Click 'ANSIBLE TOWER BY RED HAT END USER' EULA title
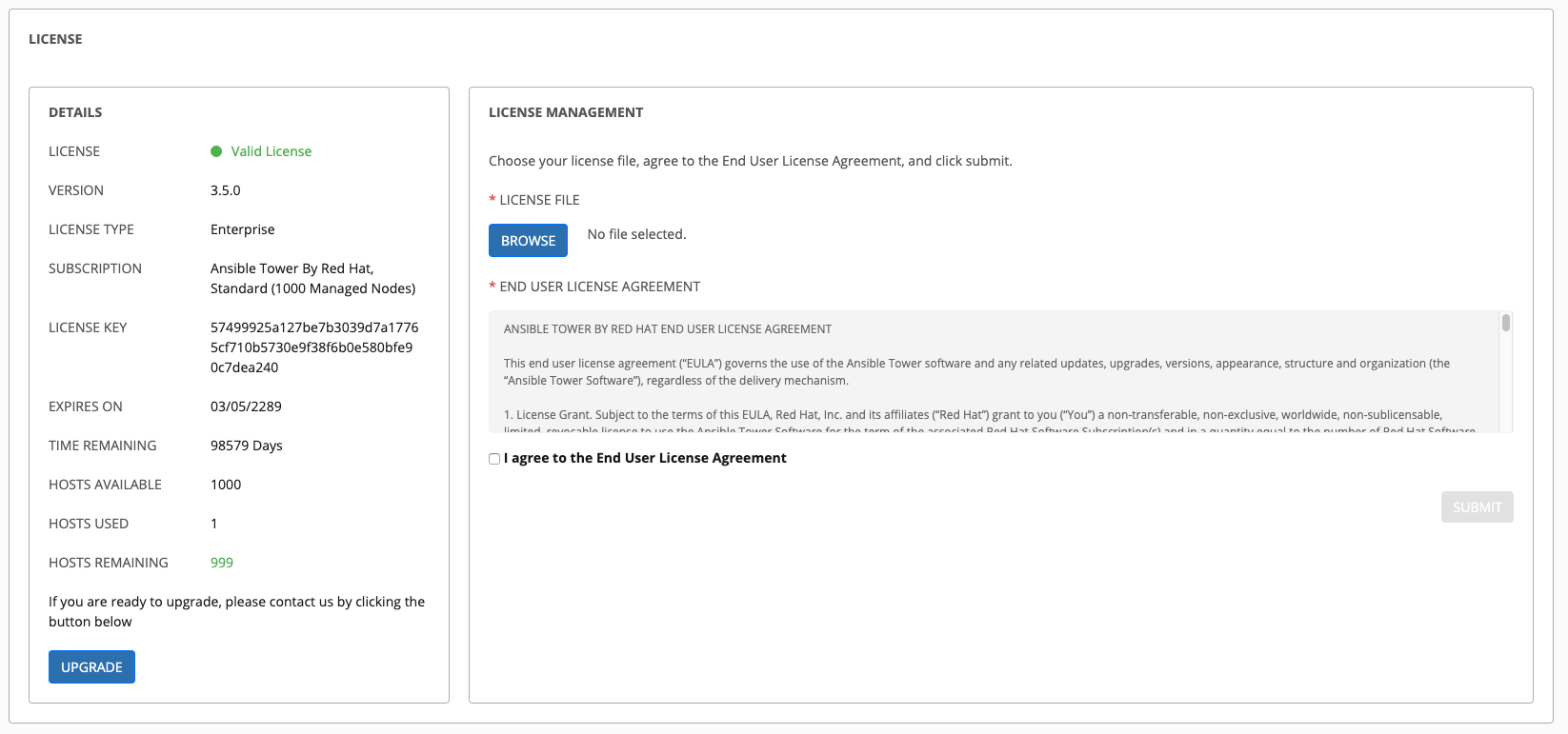The height and width of the screenshot is (734, 1568). [668, 329]
